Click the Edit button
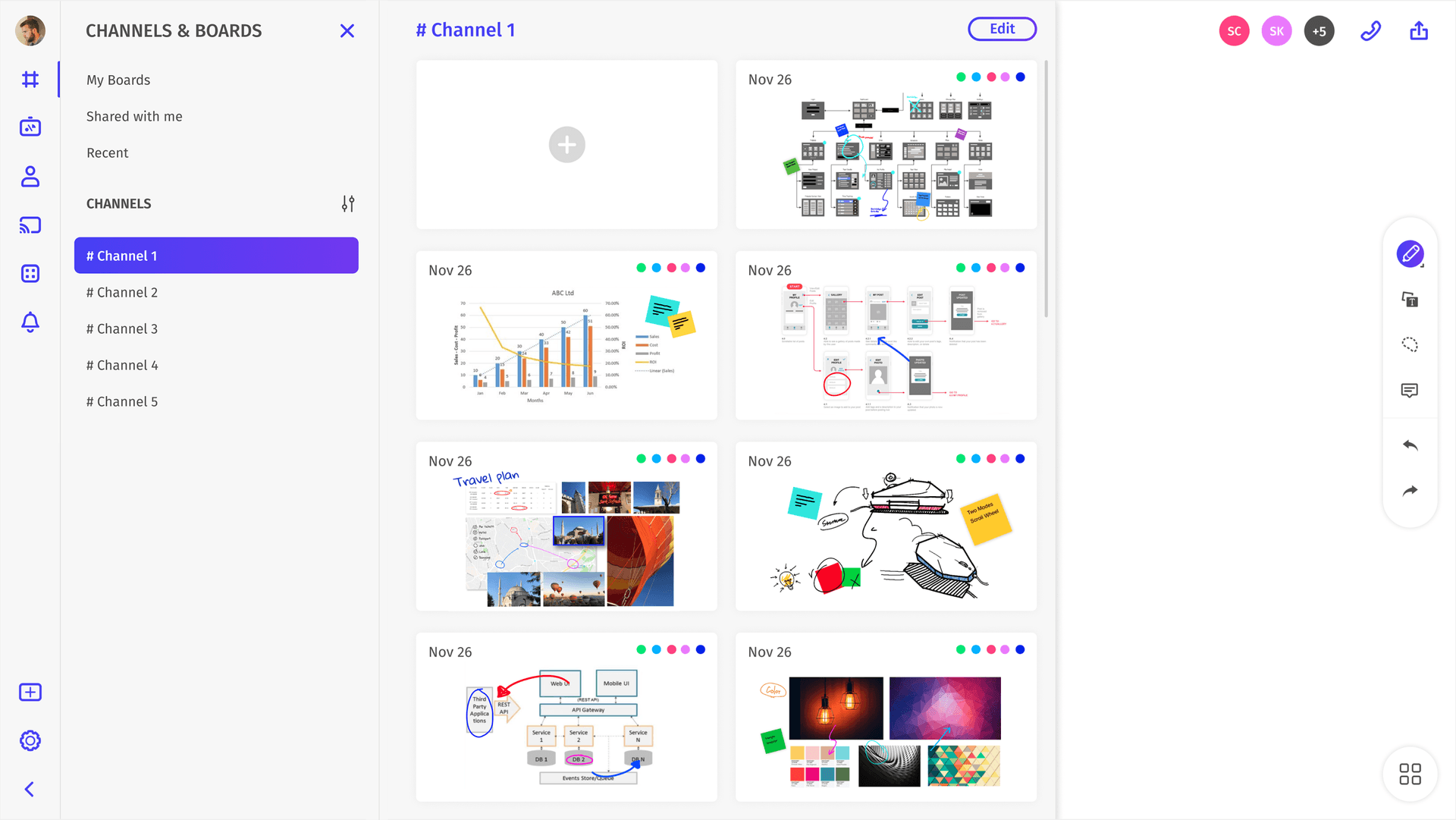Viewport: 1456px width, 820px height. pos(1002,28)
